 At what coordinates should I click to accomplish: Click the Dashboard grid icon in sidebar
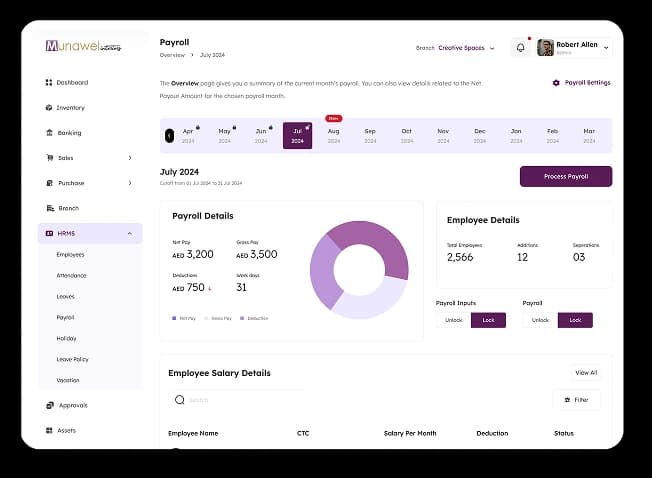click(x=49, y=82)
